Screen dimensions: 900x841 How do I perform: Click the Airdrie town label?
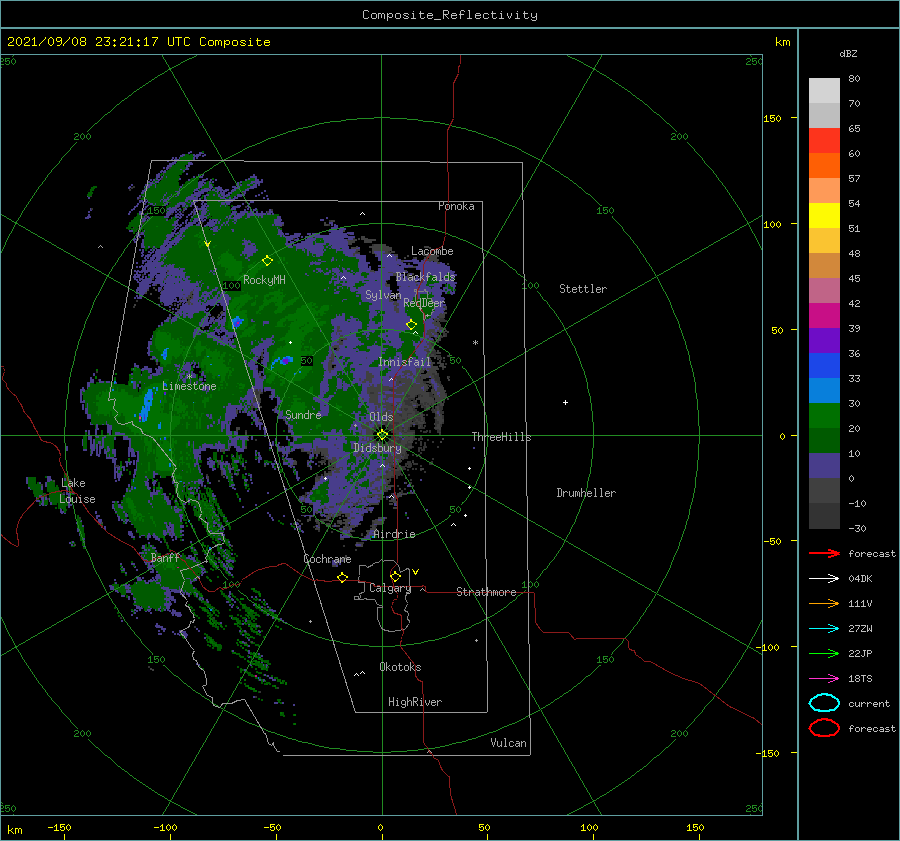coord(394,534)
